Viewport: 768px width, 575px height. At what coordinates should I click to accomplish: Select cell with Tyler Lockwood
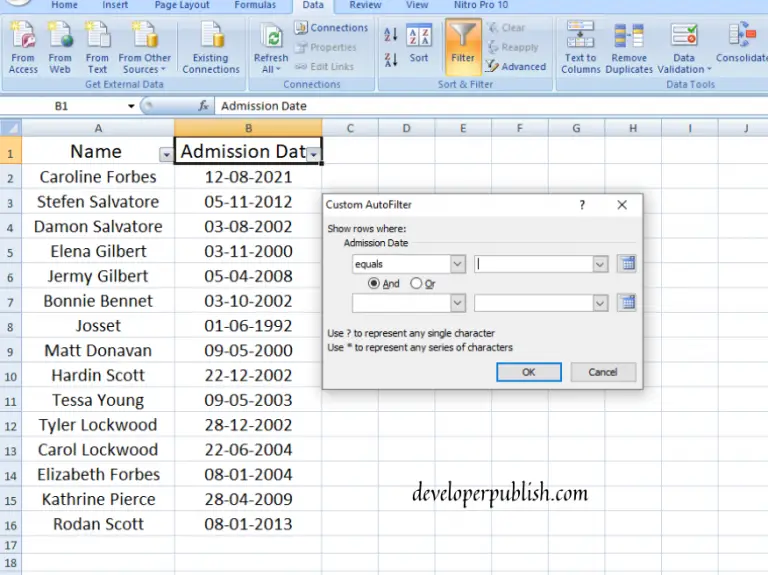(x=98, y=425)
